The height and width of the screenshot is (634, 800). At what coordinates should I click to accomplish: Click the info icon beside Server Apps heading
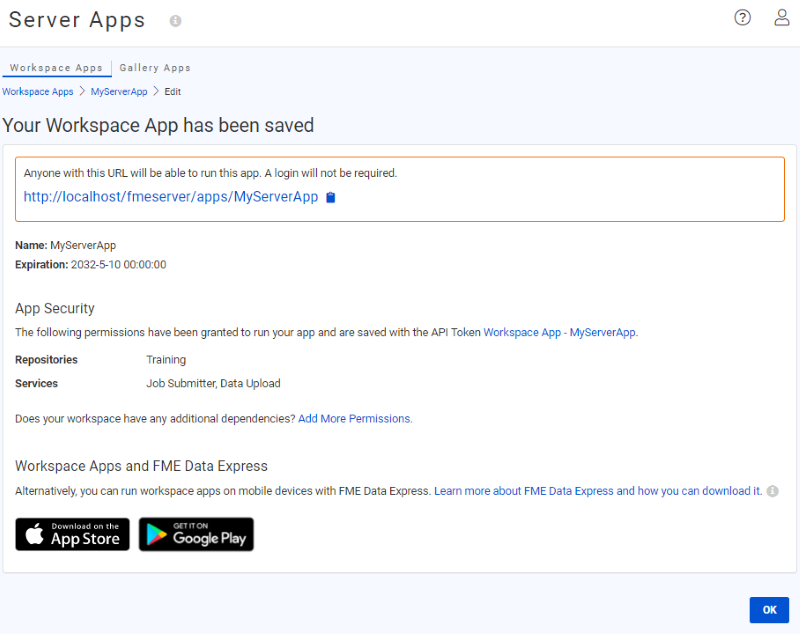pyautogui.click(x=177, y=21)
